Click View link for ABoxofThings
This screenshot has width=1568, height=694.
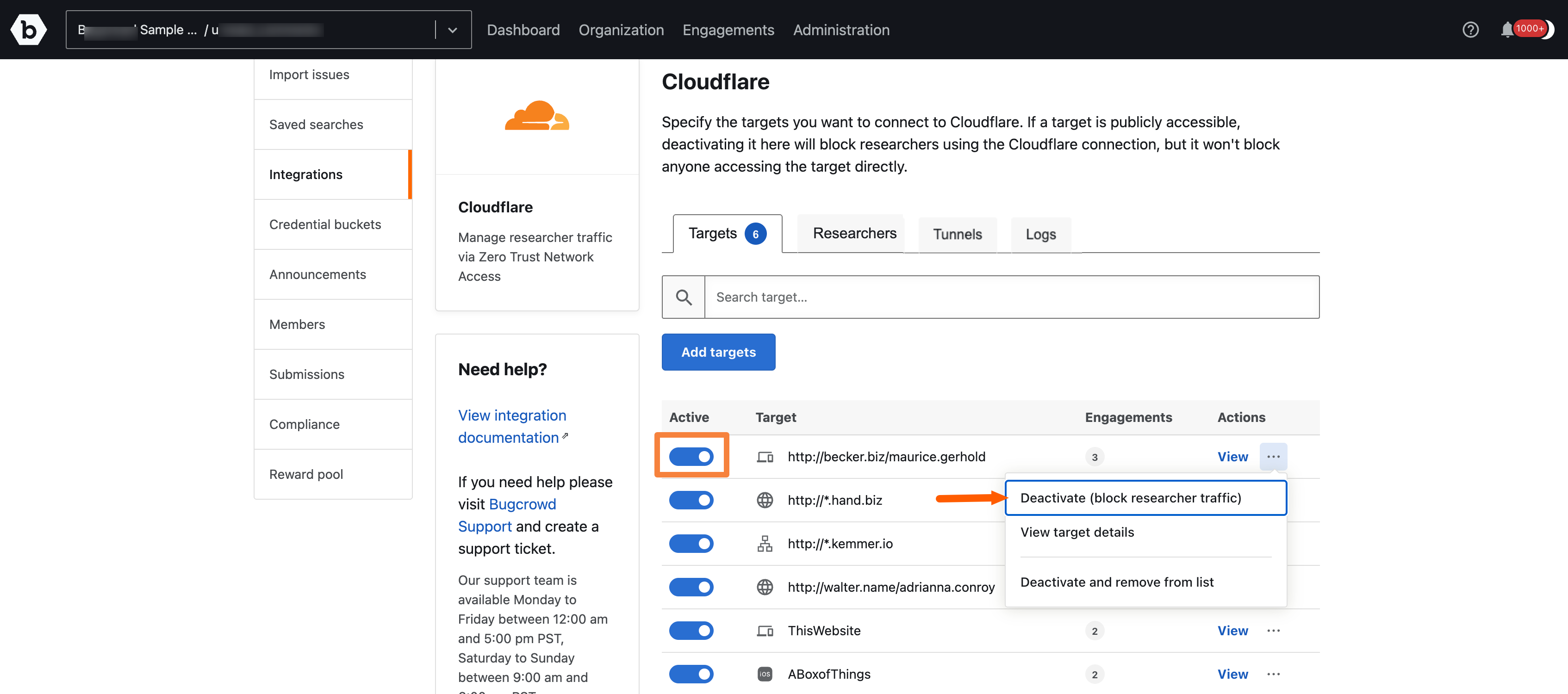pyautogui.click(x=1232, y=674)
